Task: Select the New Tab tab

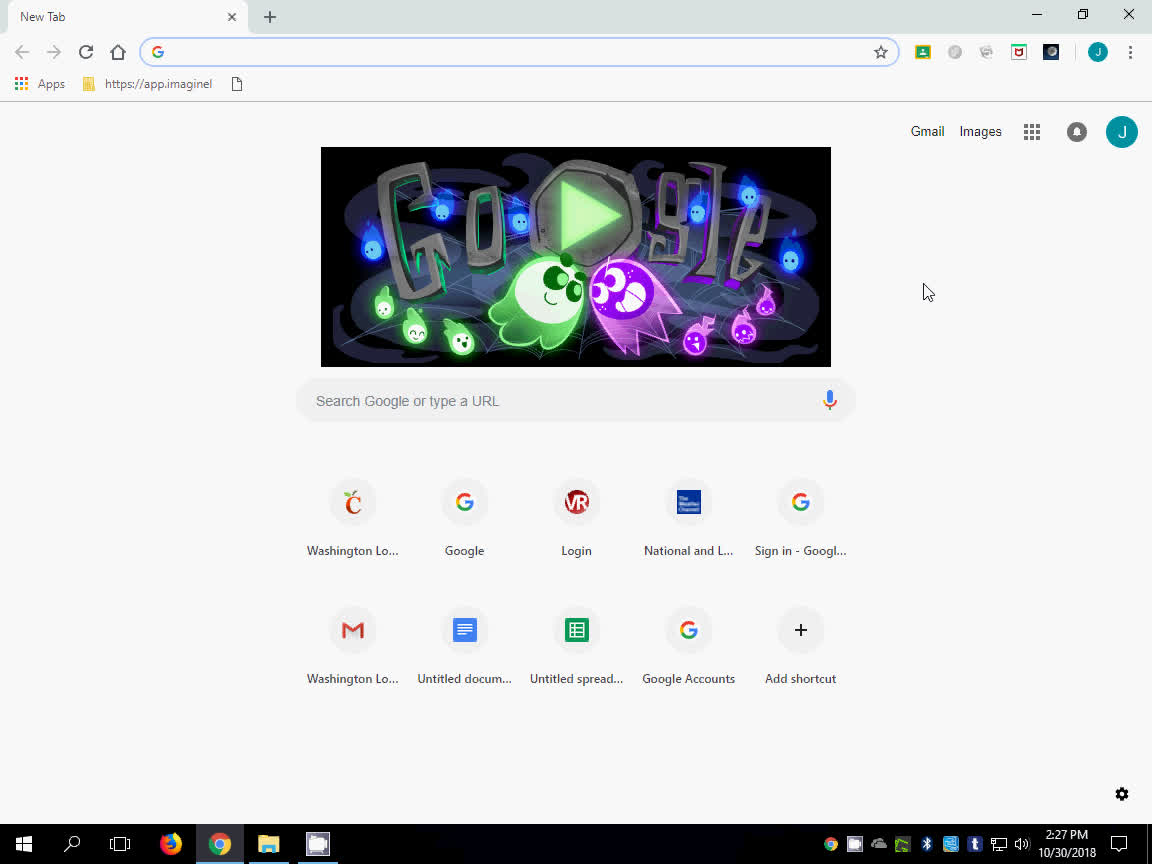Action: coord(125,17)
